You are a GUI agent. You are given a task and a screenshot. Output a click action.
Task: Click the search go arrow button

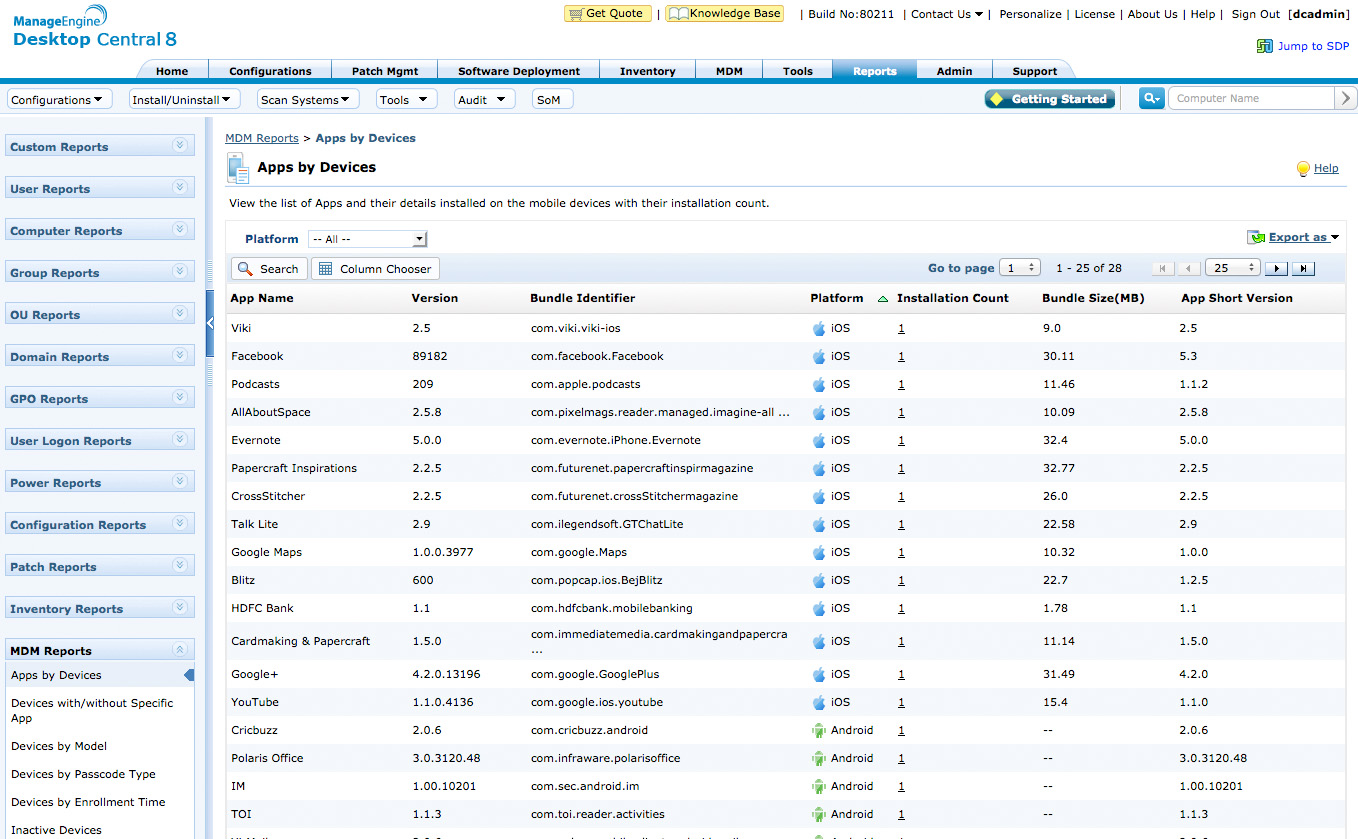click(1346, 98)
